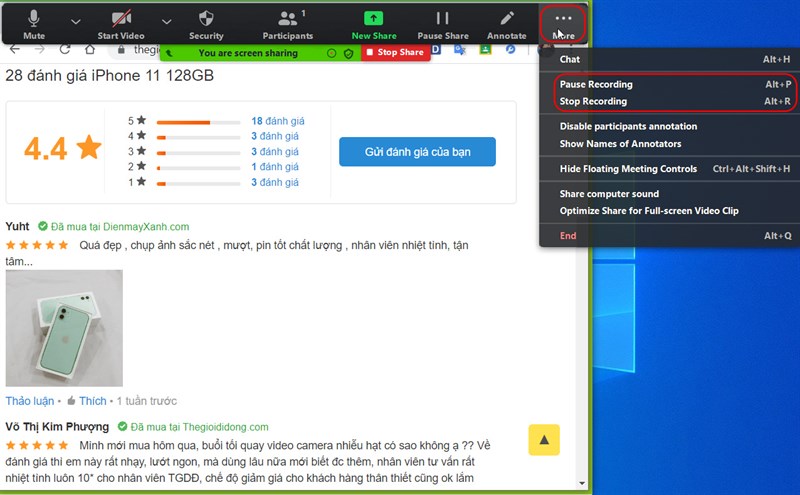Toggle Optimize Share for Full-screen Video Clip
The image size is (800, 495).
click(648, 211)
